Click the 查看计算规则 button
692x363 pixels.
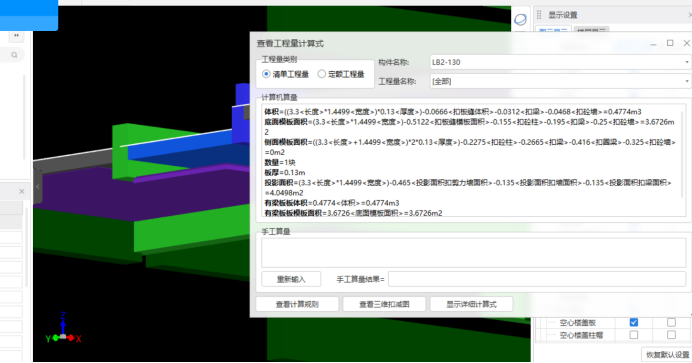(x=297, y=304)
